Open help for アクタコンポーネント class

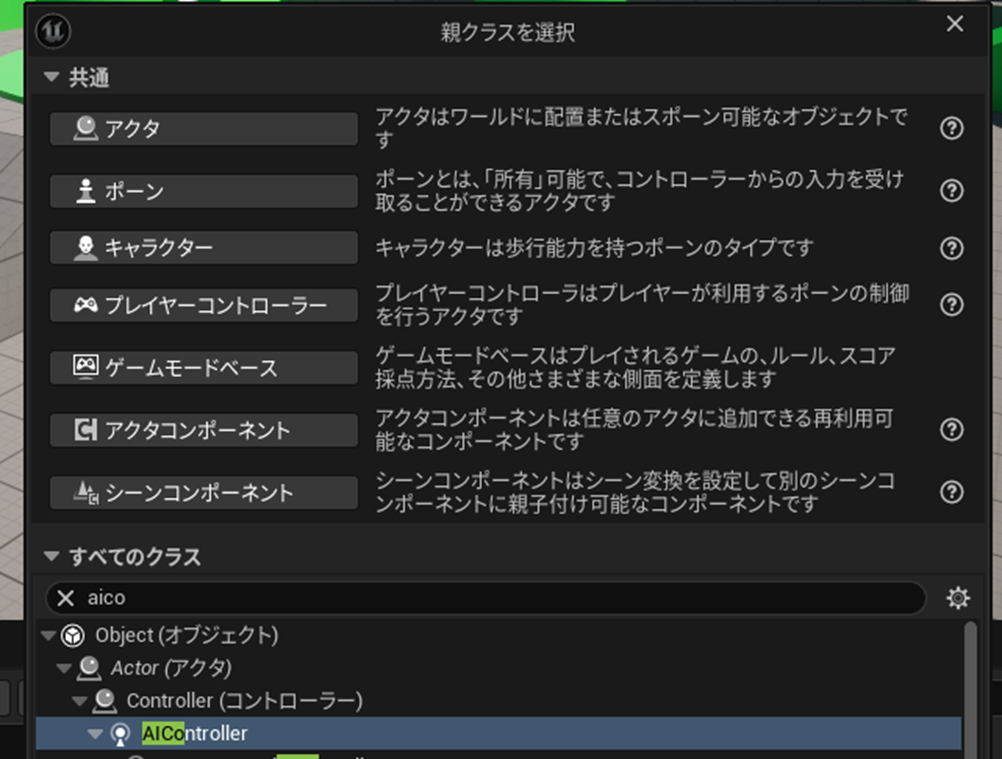point(952,429)
